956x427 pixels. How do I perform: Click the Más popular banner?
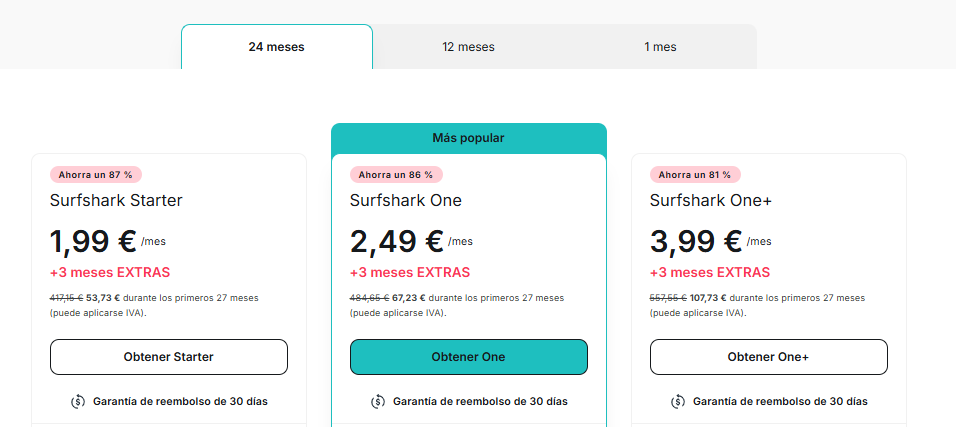click(468, 138)
